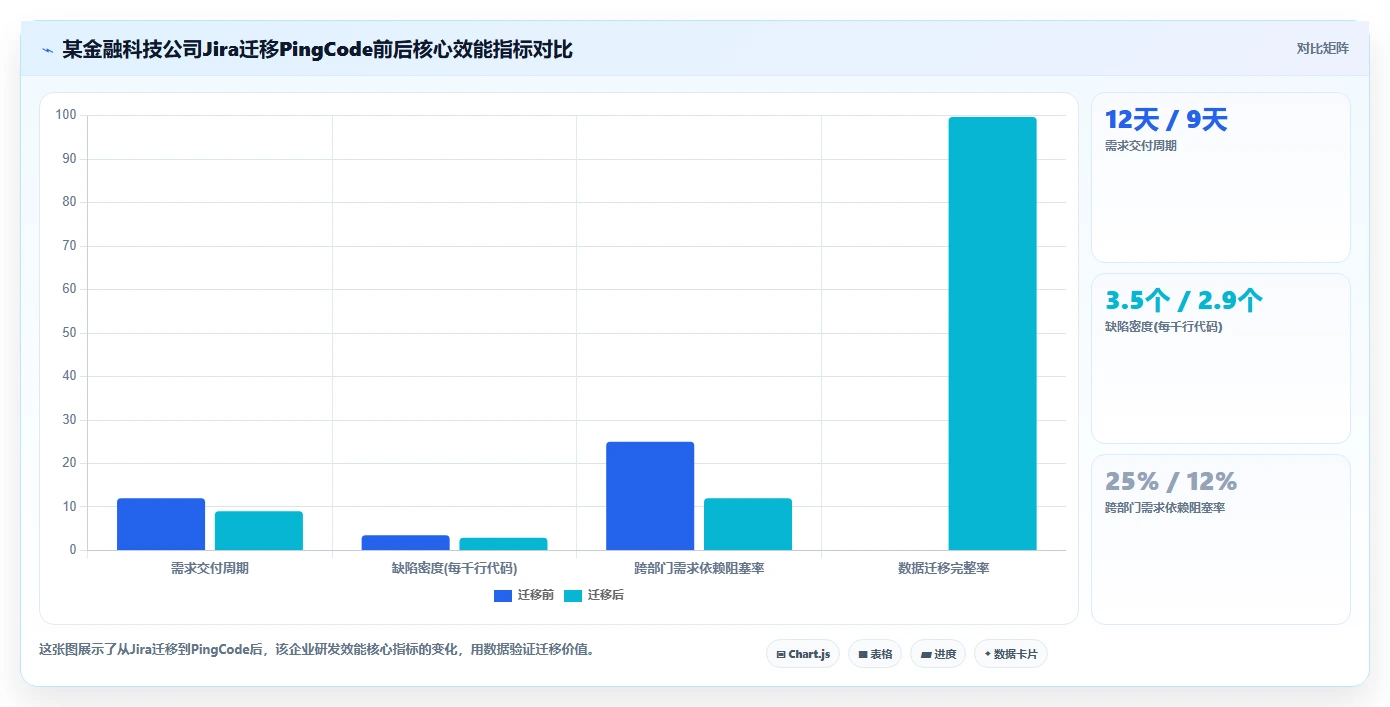Toggle the 迁移前 legend color box
1390x707 pixels.
point(503,596)
